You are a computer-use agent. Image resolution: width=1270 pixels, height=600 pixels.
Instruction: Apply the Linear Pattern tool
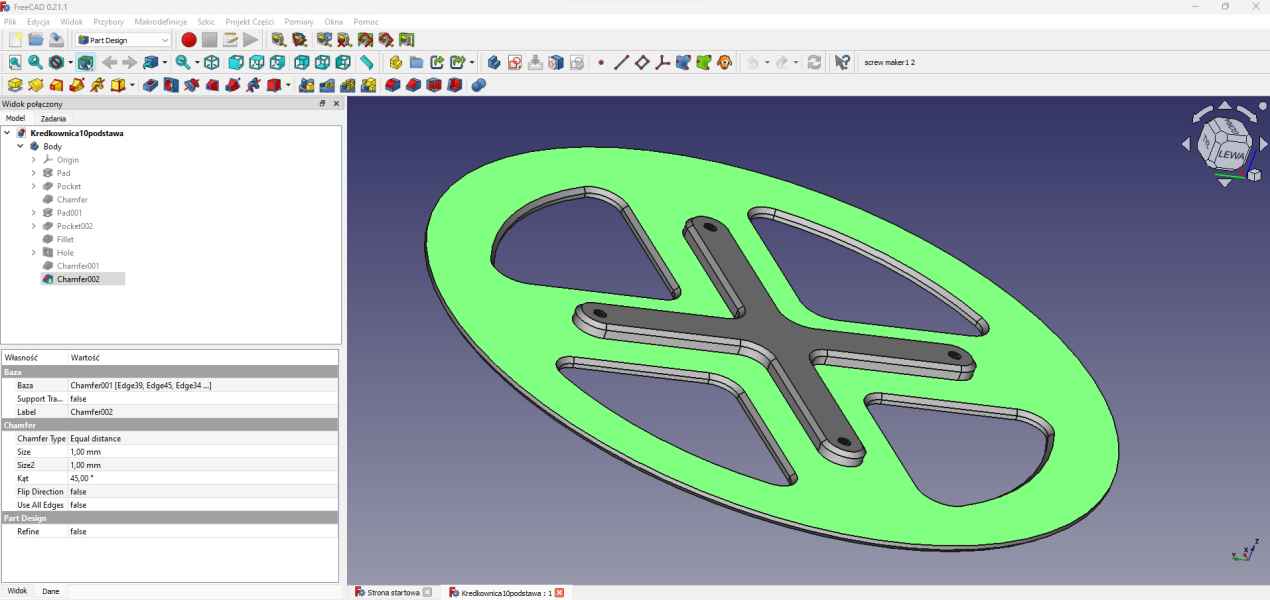click(x=327, y=85)
